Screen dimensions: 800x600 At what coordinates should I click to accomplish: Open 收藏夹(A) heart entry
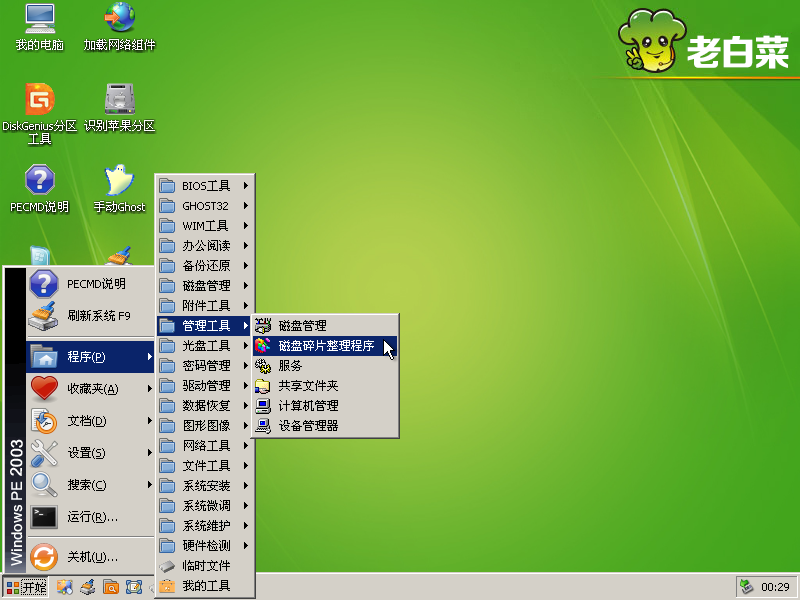(x=90, y=389)
